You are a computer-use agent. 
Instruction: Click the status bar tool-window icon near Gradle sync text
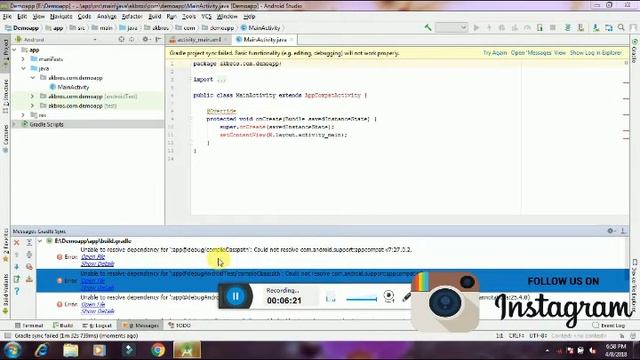tap(7, 336)
